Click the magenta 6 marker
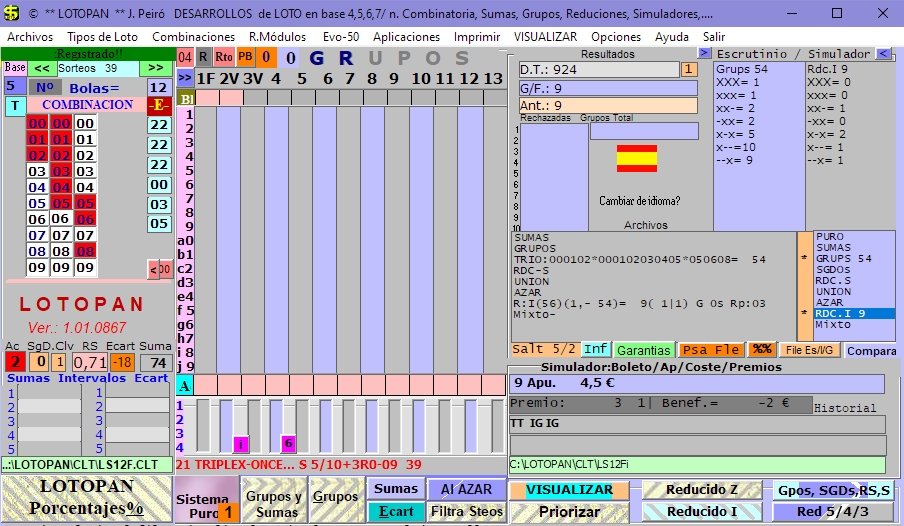The height and width of the screenshot is (526, 904). [x=288, y=443]
